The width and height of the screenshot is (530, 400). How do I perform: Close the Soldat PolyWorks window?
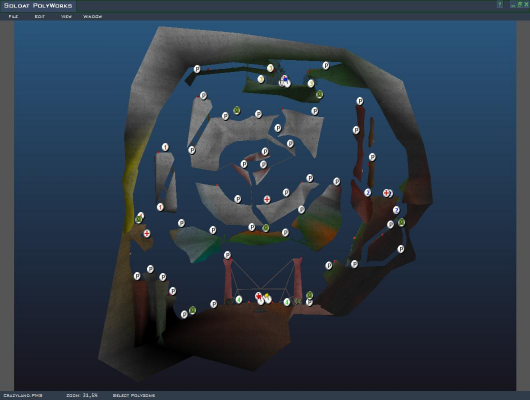point(526,4)
